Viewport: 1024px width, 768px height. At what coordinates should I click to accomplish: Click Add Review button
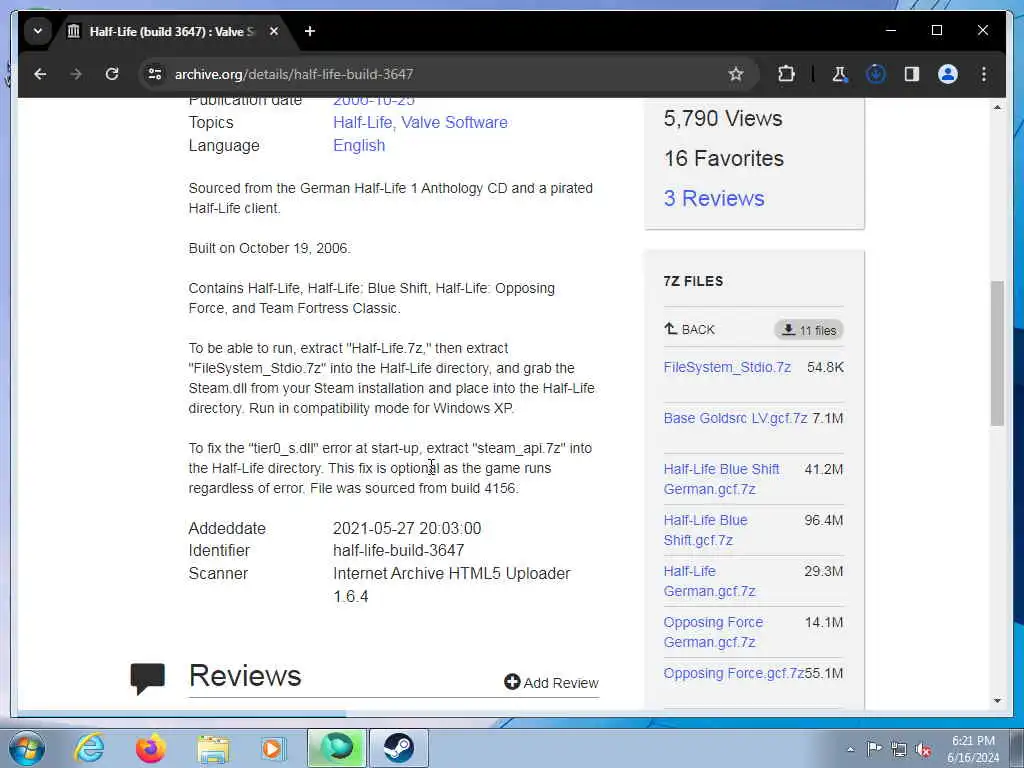coord(551,682)
